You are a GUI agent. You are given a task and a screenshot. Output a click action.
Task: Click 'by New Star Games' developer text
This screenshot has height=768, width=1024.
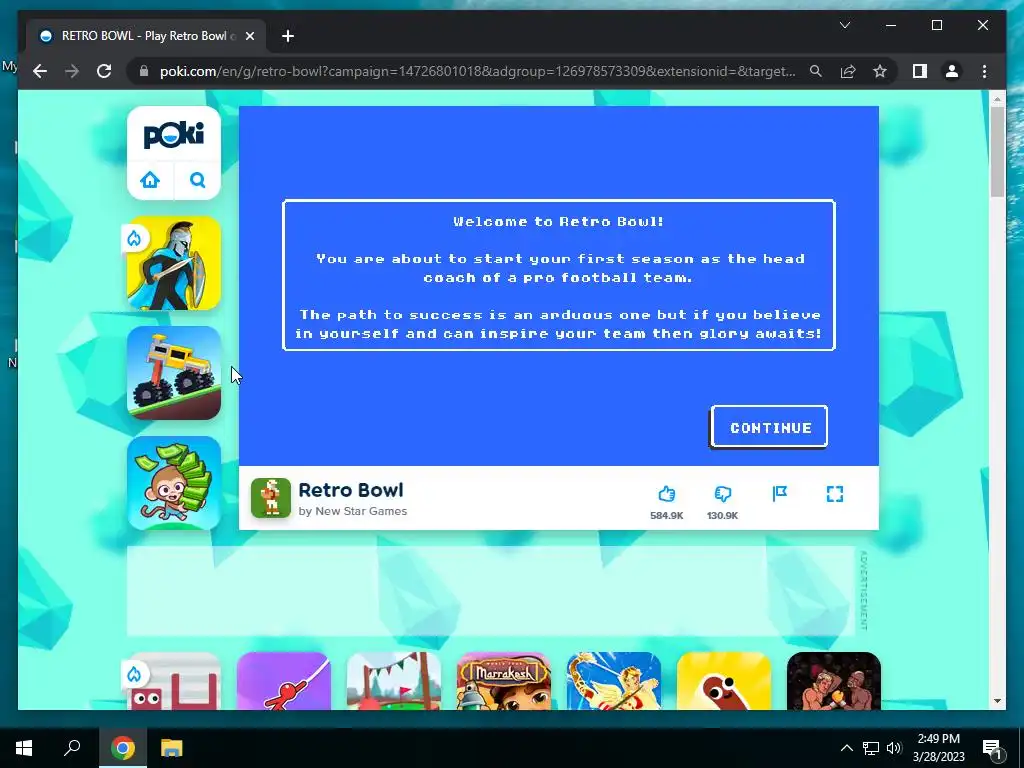pos(353,511)
